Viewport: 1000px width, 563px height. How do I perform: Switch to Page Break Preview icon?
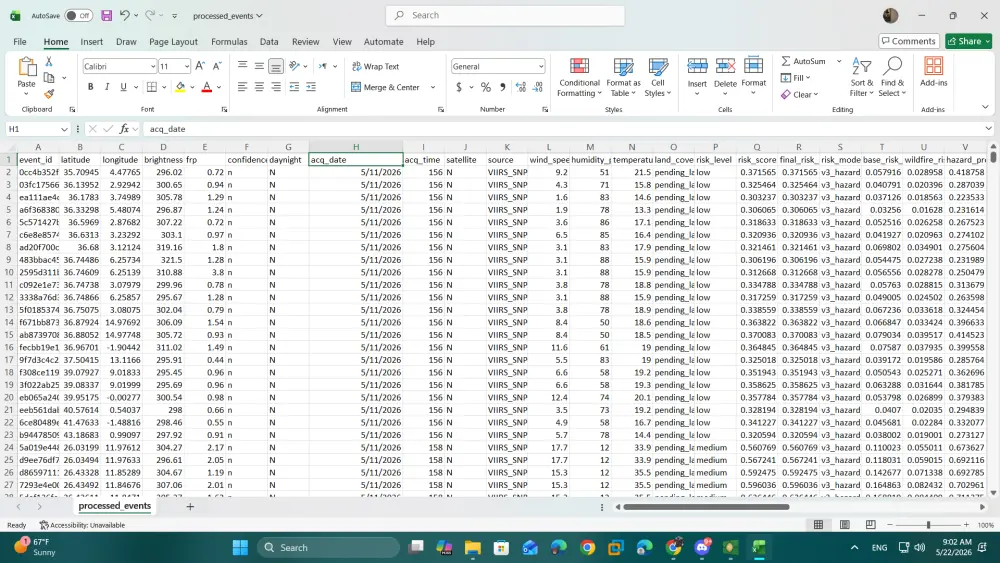(871, 525)
